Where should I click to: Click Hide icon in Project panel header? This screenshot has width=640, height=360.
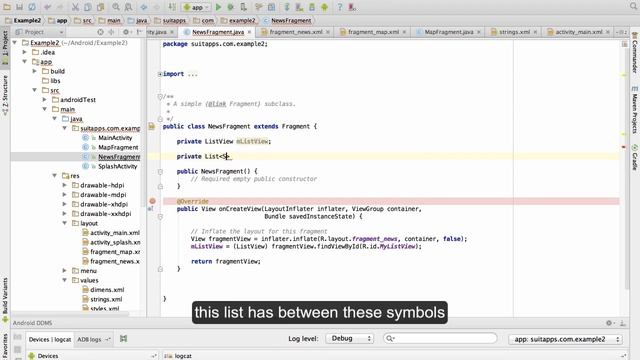[x=139, y=32]
